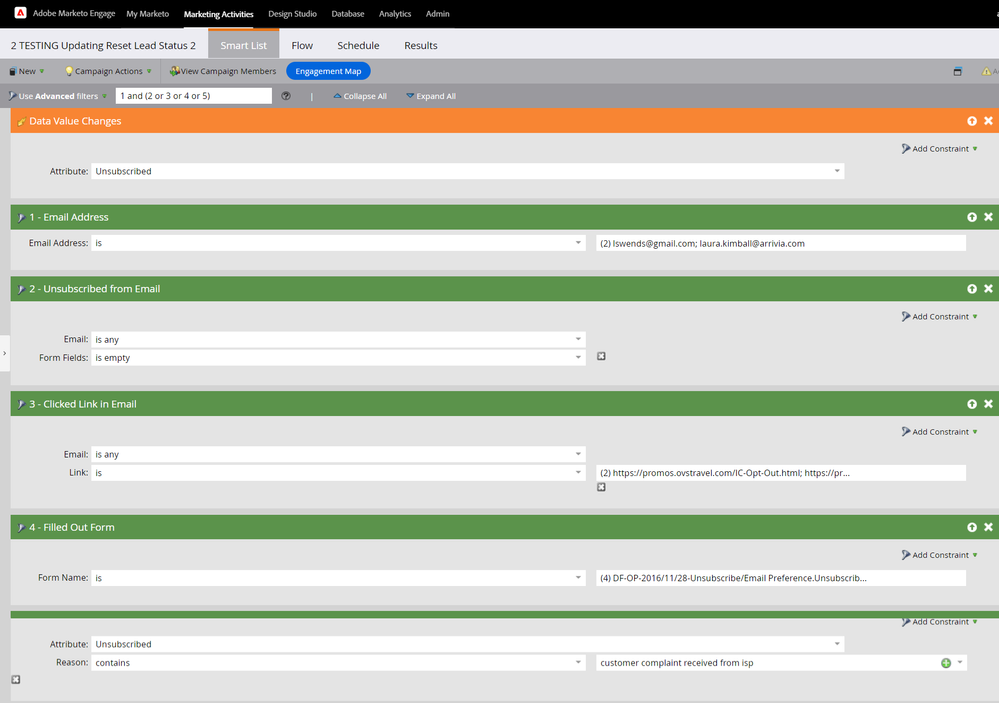Image resolution: width=999 pixels, height=703 pixels.
Task: Open My Marketo menu
Action: click(147, 13)
